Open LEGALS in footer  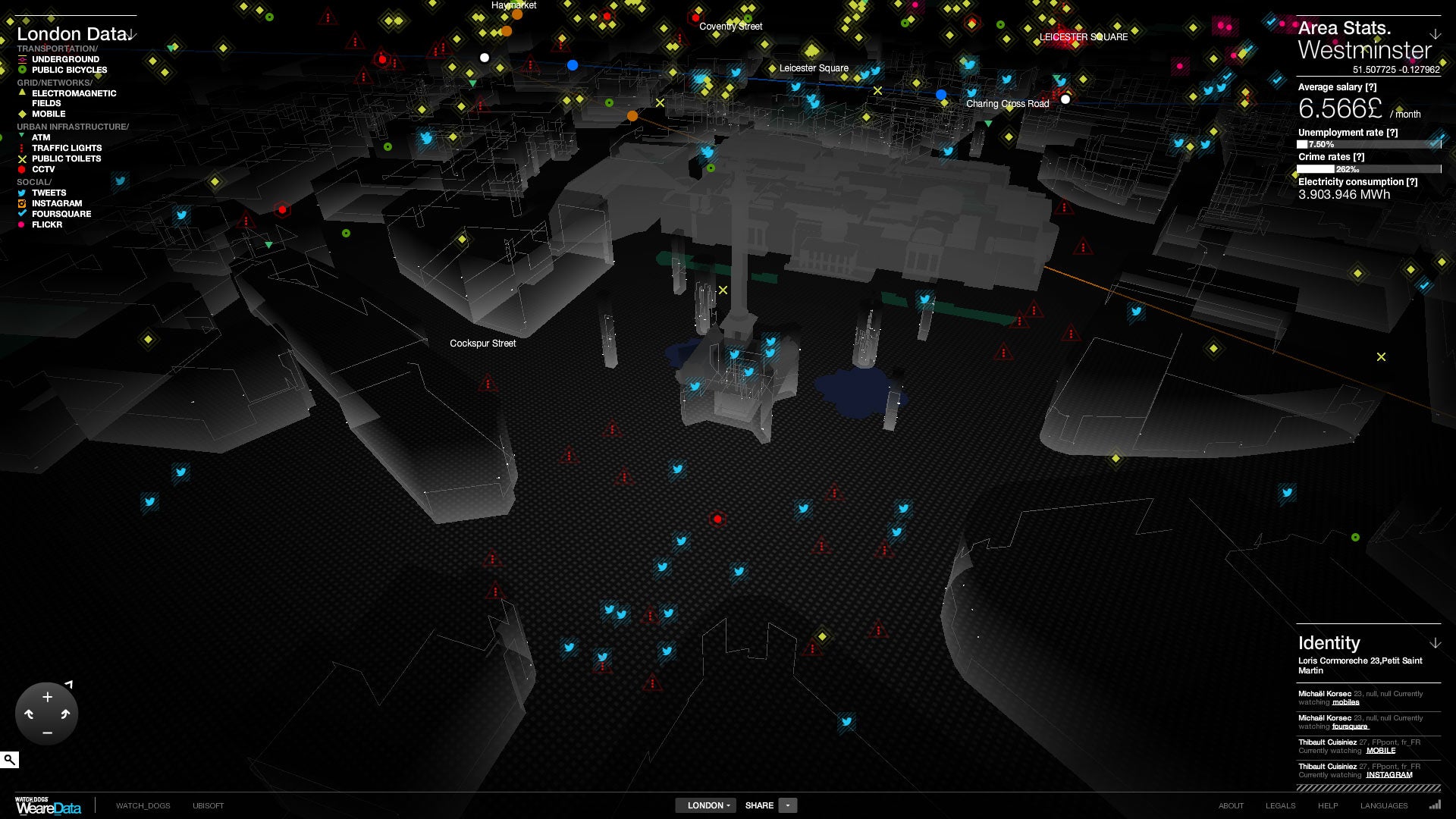coord(1280,805)
